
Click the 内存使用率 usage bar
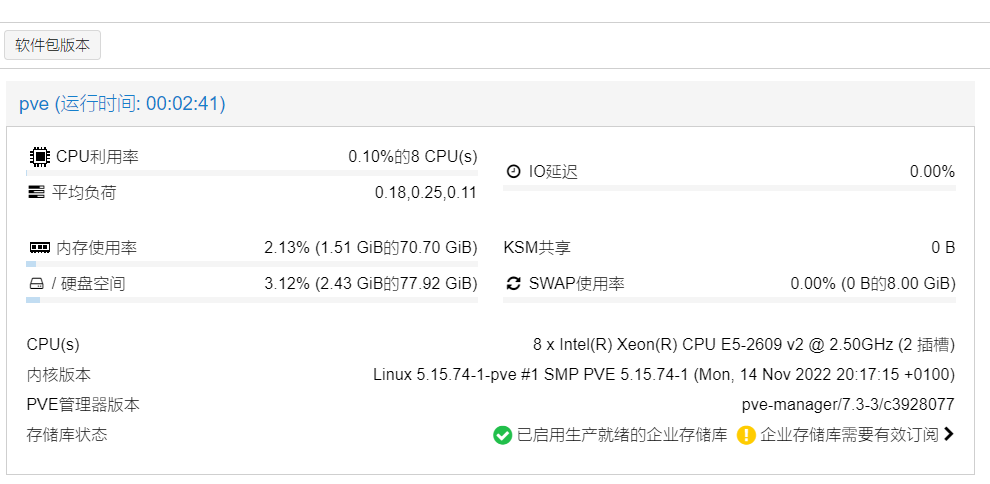252,264
